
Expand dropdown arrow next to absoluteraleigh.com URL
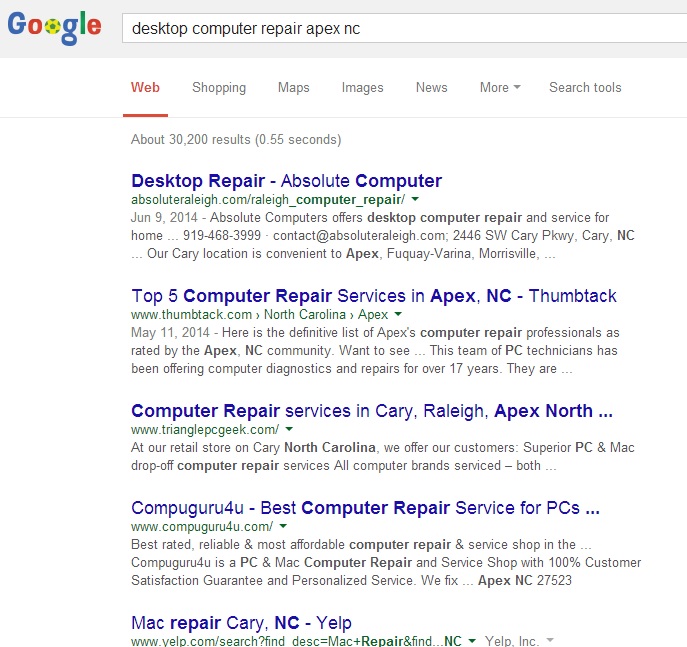tap(415, 199)
